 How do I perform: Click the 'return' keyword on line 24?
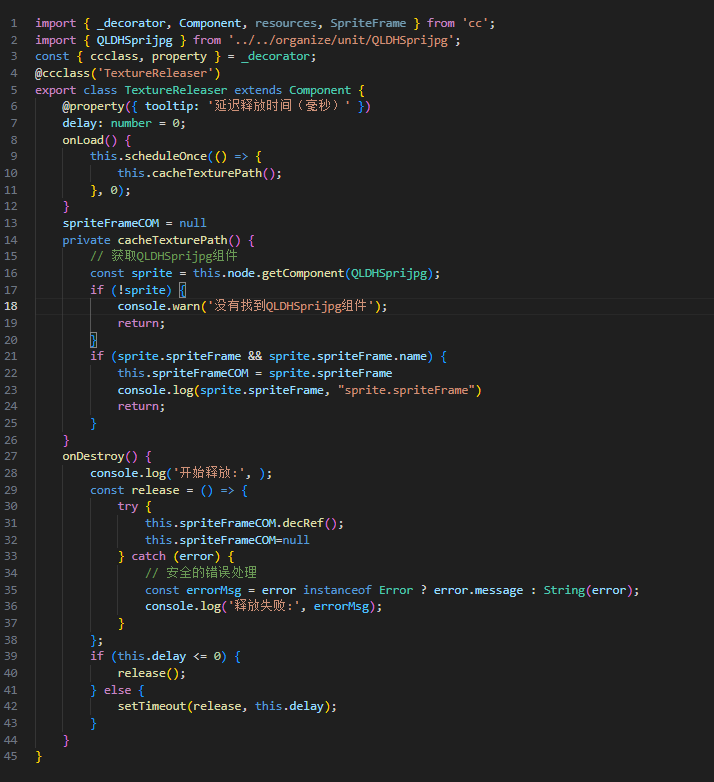coord(138,406)
